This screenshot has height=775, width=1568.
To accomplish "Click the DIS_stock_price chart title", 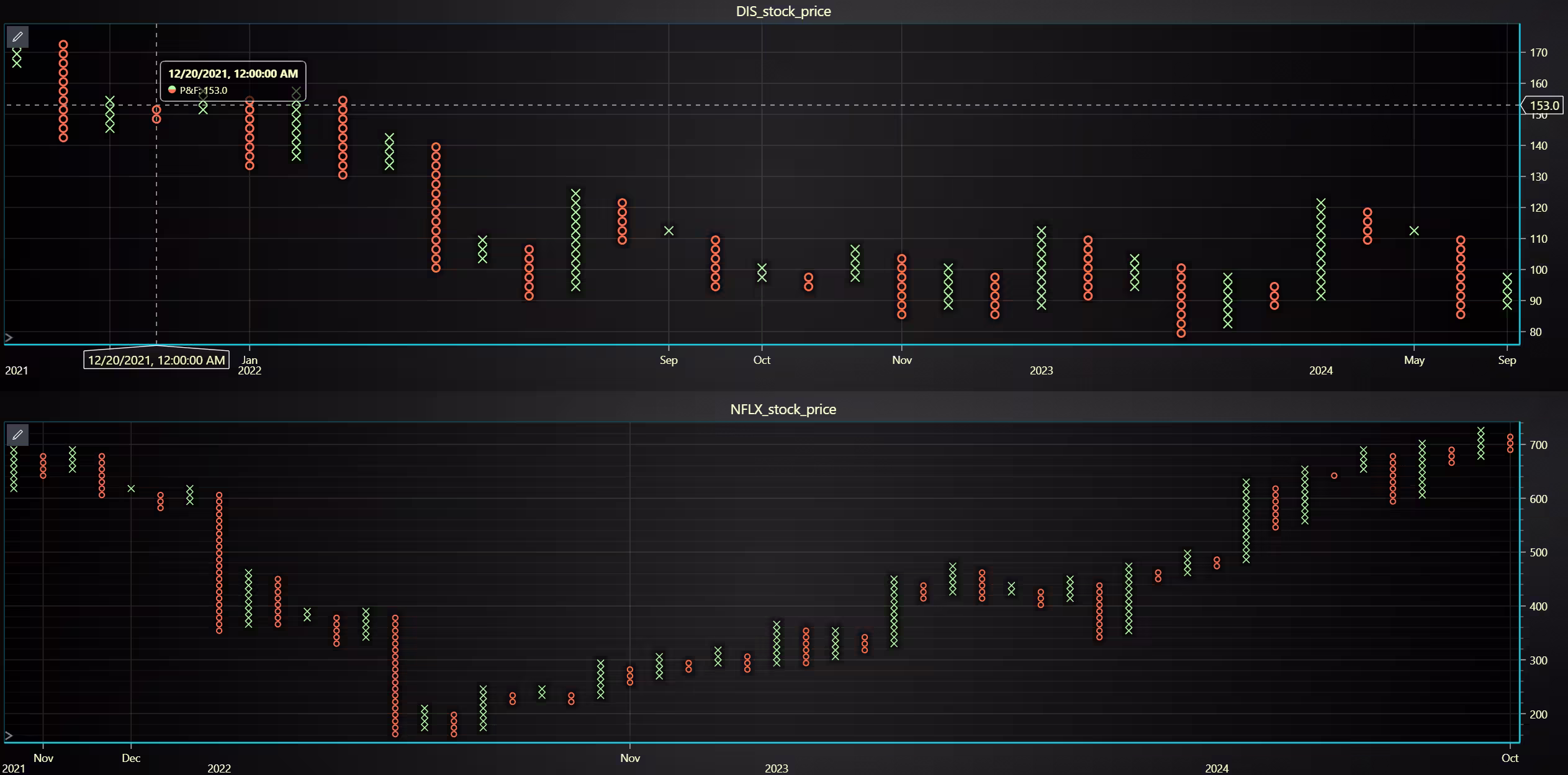I will tap(783, 11).
